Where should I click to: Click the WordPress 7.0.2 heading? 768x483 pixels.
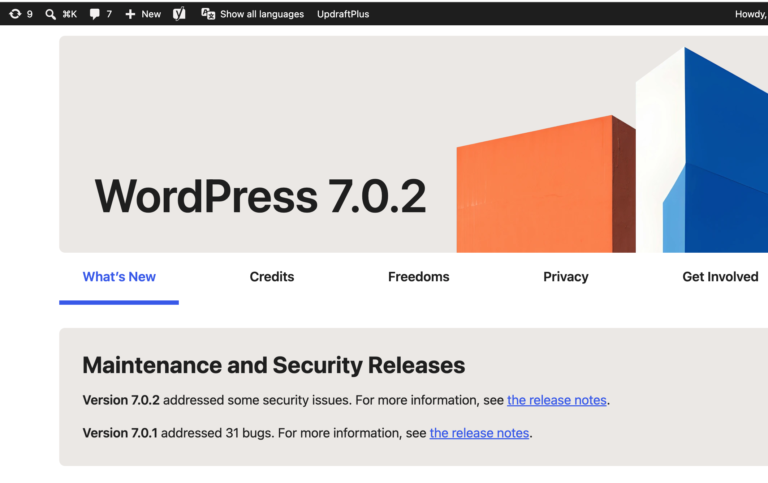260,196
